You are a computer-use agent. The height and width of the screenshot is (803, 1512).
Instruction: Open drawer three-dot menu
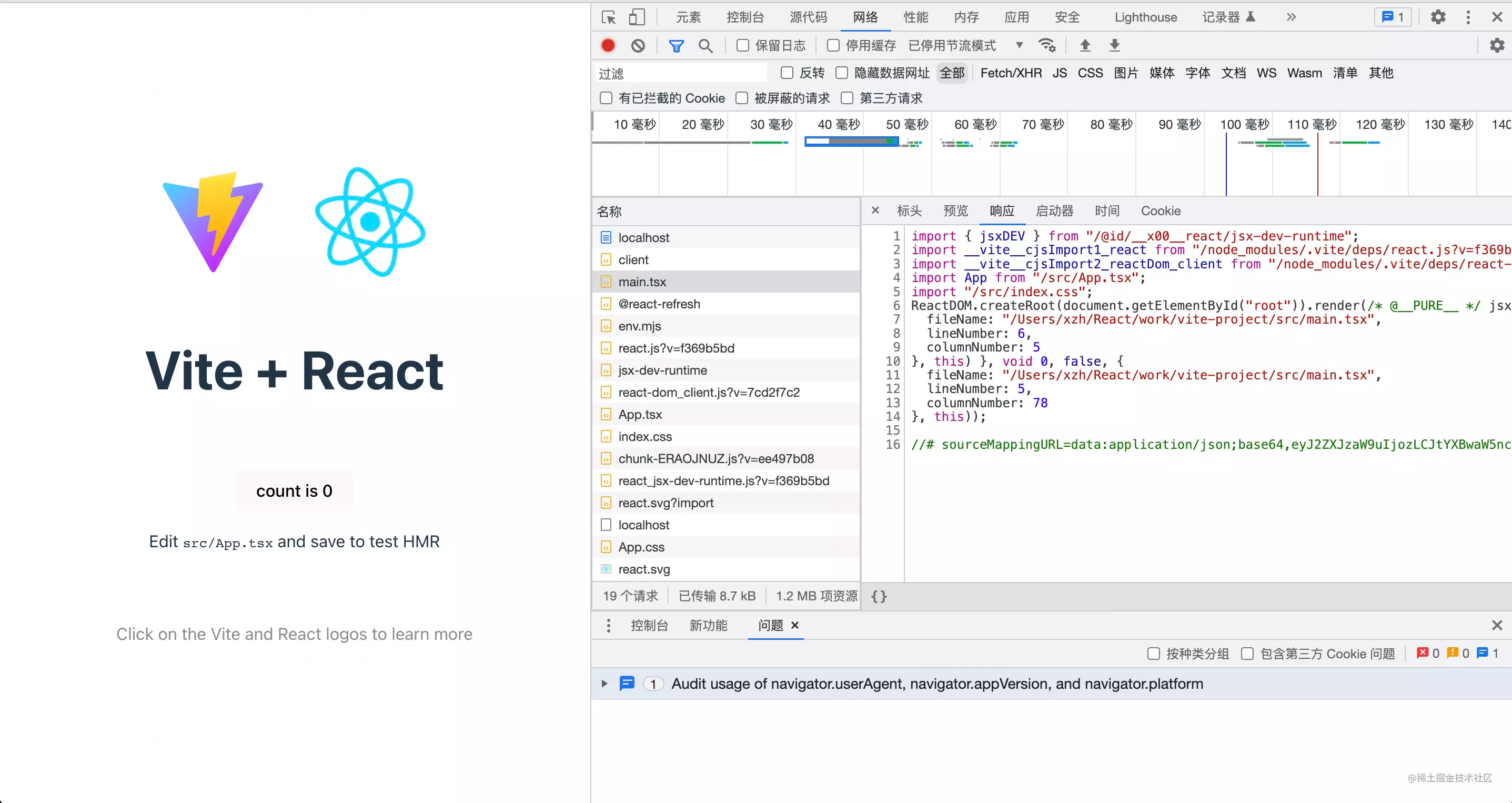pos(608,625)
